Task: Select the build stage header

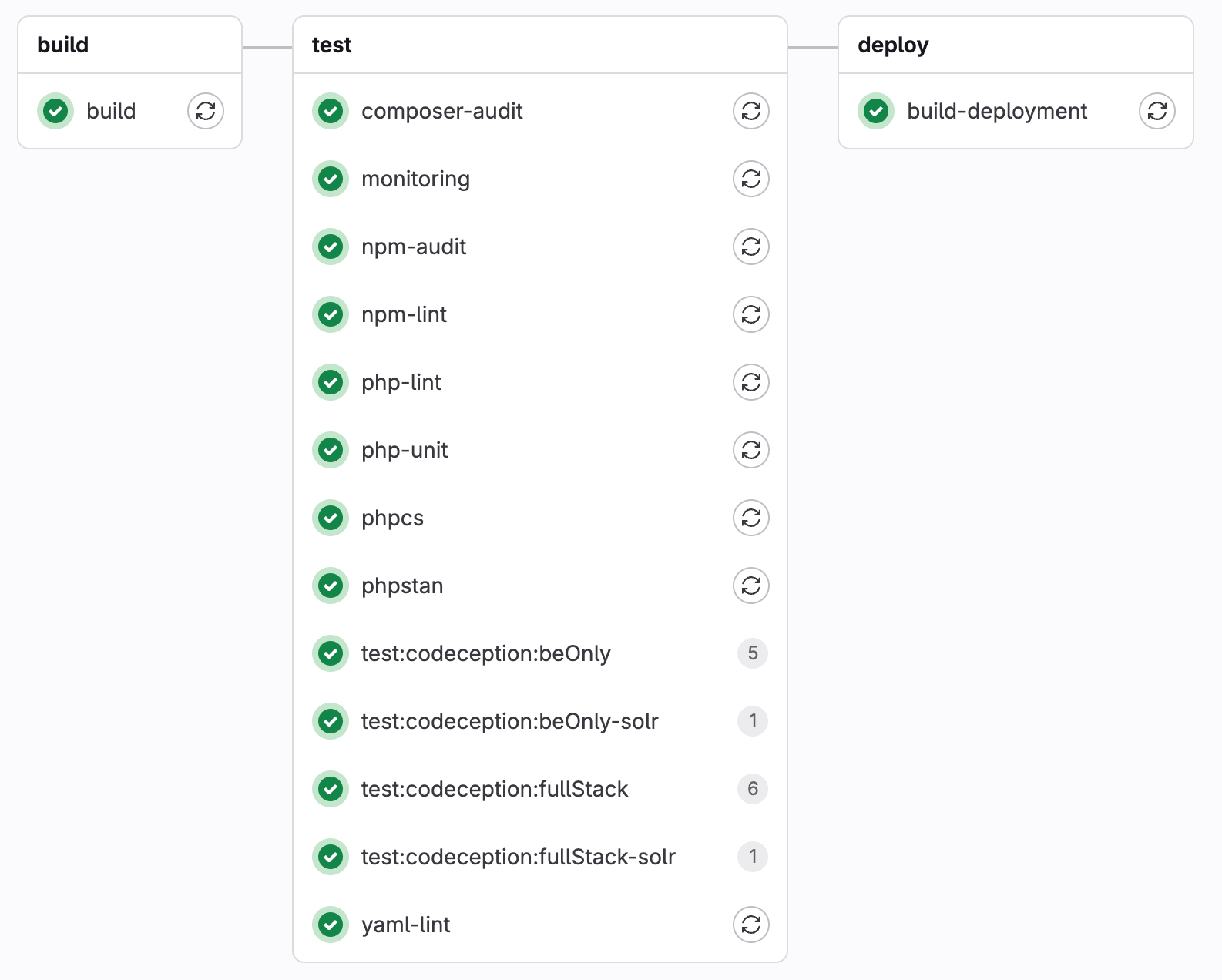Action: 62,45
